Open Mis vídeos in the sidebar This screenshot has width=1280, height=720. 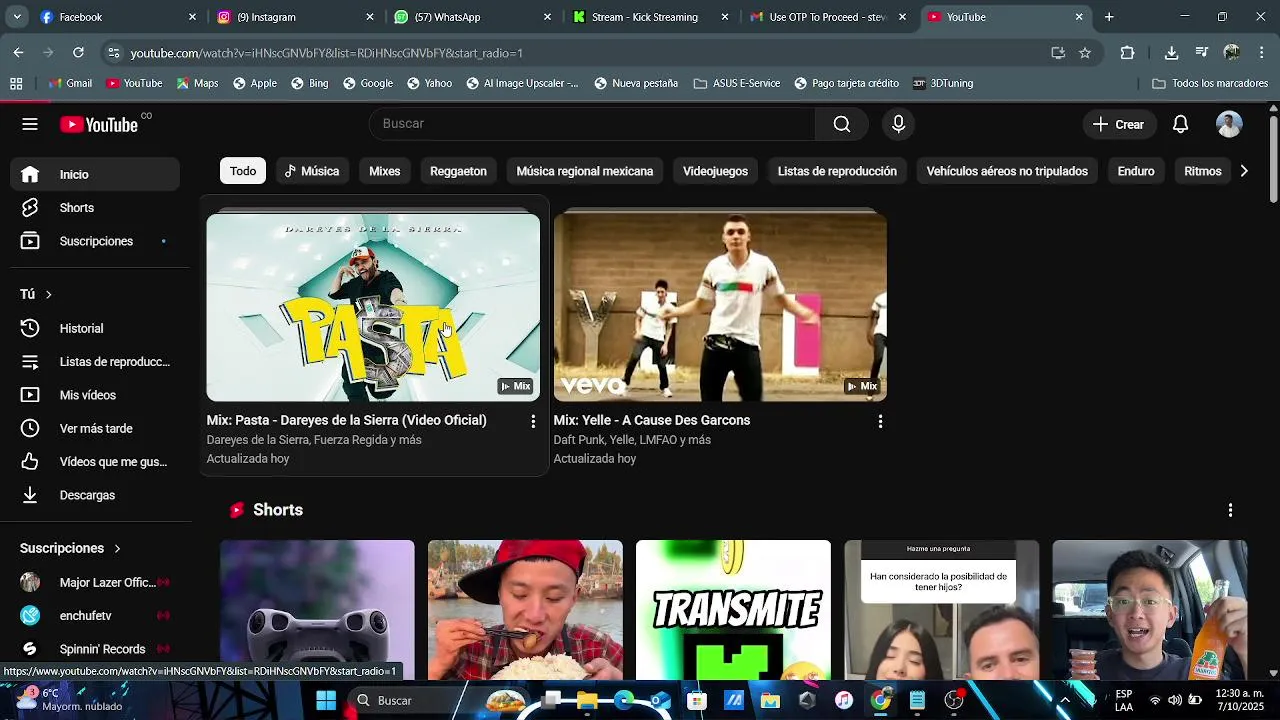pyautogui.click(x=96, y=395)
